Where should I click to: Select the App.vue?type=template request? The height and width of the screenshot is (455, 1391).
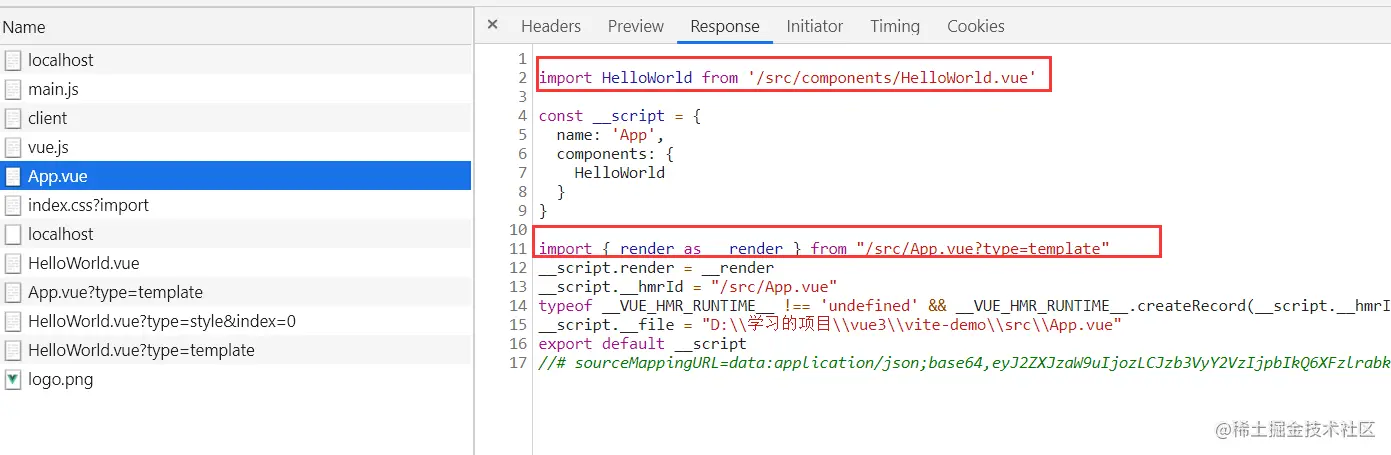click(x=236, y=292)
